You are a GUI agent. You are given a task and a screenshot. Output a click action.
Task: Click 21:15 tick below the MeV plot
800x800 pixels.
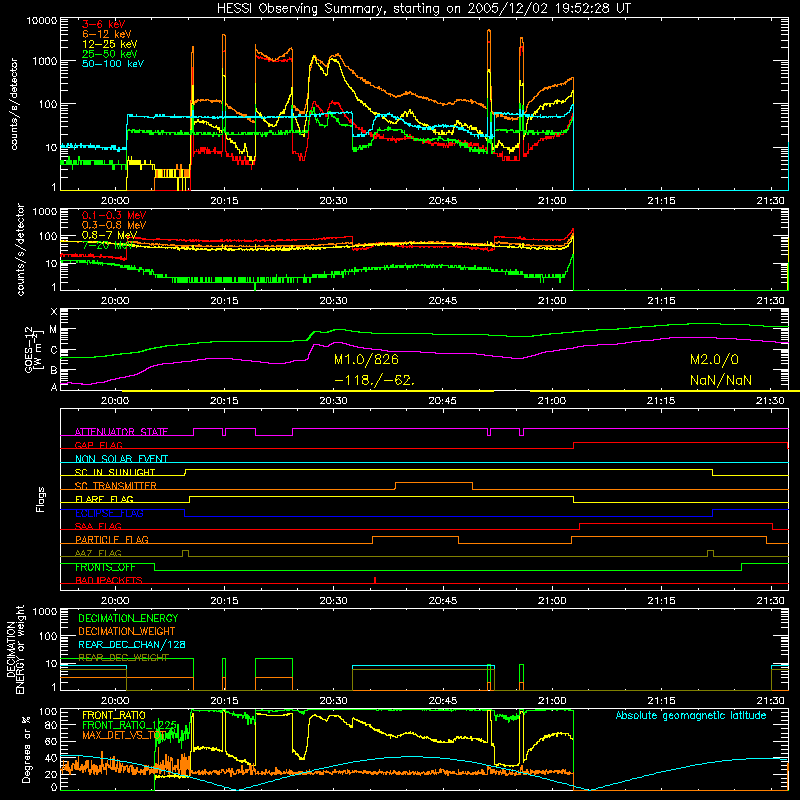[x=662, y=301]
